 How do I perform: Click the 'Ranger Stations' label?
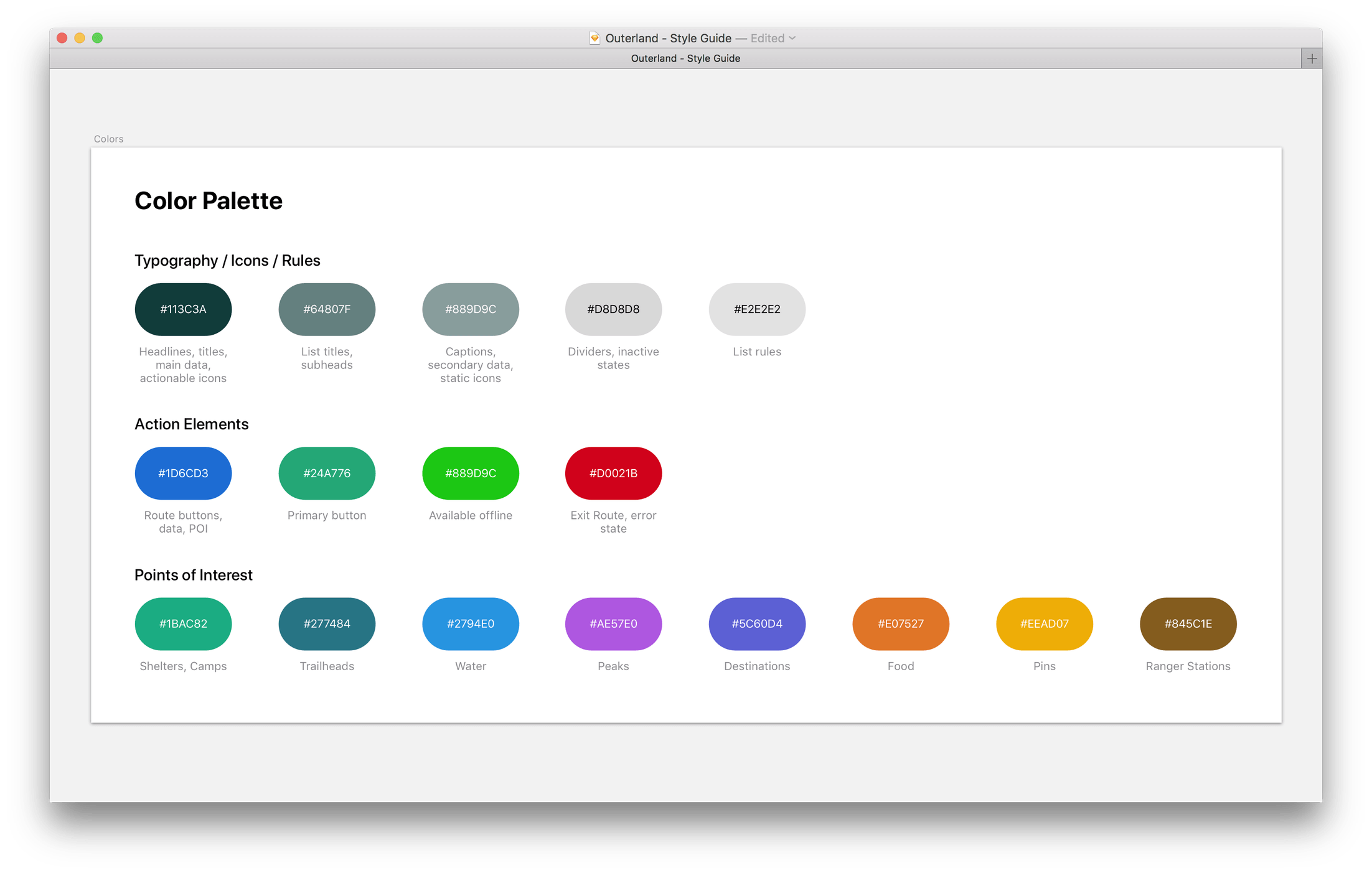pos(1188,666)
